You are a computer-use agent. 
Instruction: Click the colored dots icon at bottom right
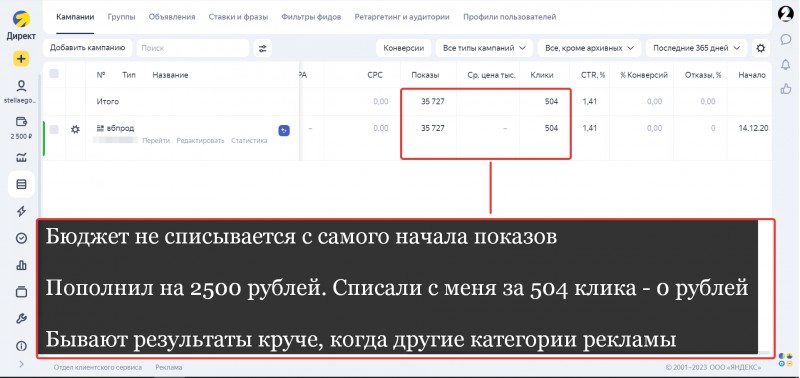click(786, 359)
